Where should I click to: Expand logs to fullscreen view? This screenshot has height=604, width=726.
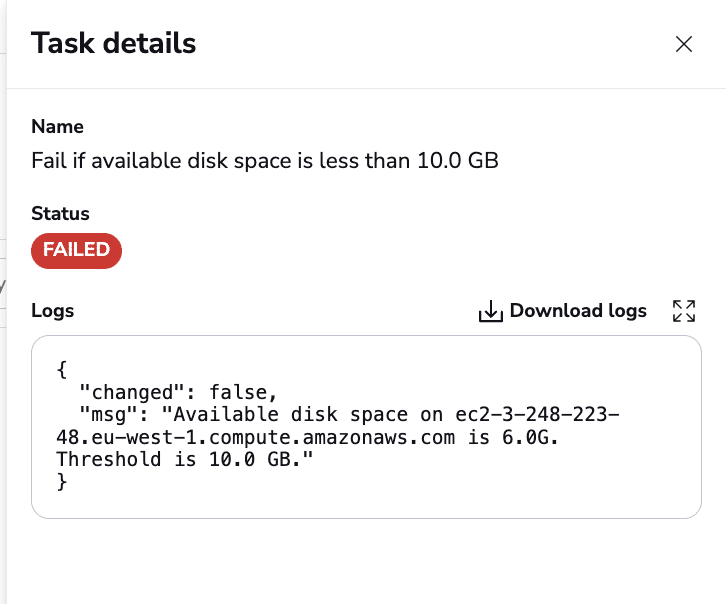click(x=684, y=311)
